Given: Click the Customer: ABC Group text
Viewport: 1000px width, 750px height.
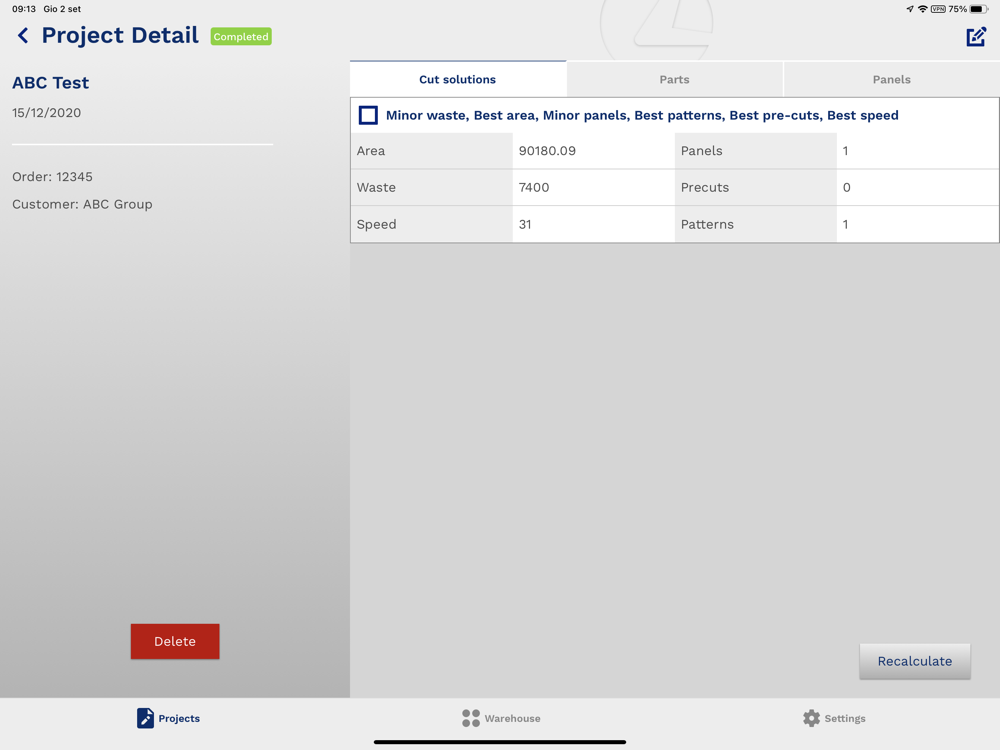Looking at the screenshot, I should [x=82, y=205].
